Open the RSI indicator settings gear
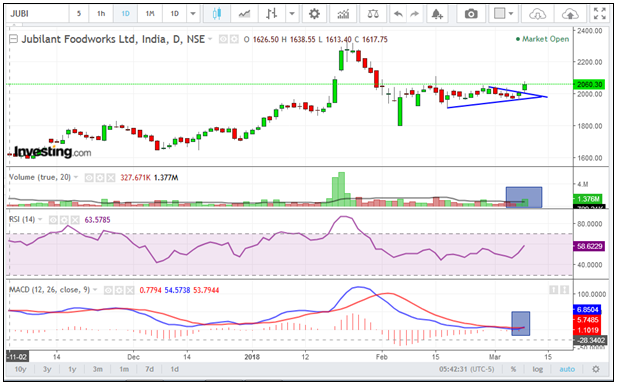618x386 pixels. pos(64,220)
